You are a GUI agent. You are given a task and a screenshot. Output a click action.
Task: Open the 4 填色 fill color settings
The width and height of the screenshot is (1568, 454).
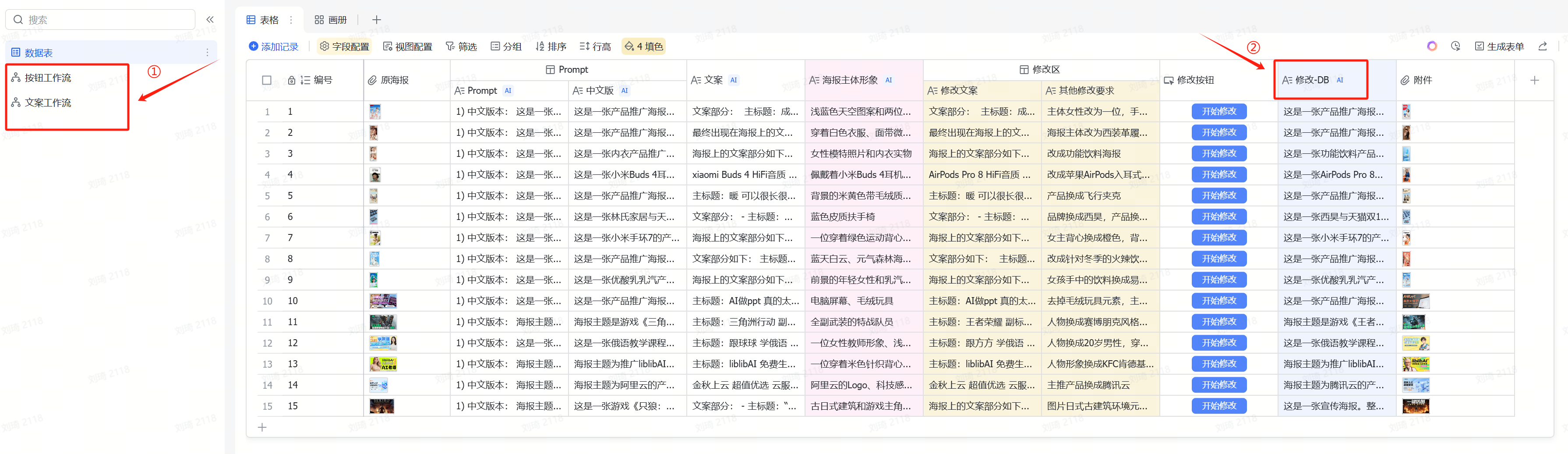click(643, 46)
